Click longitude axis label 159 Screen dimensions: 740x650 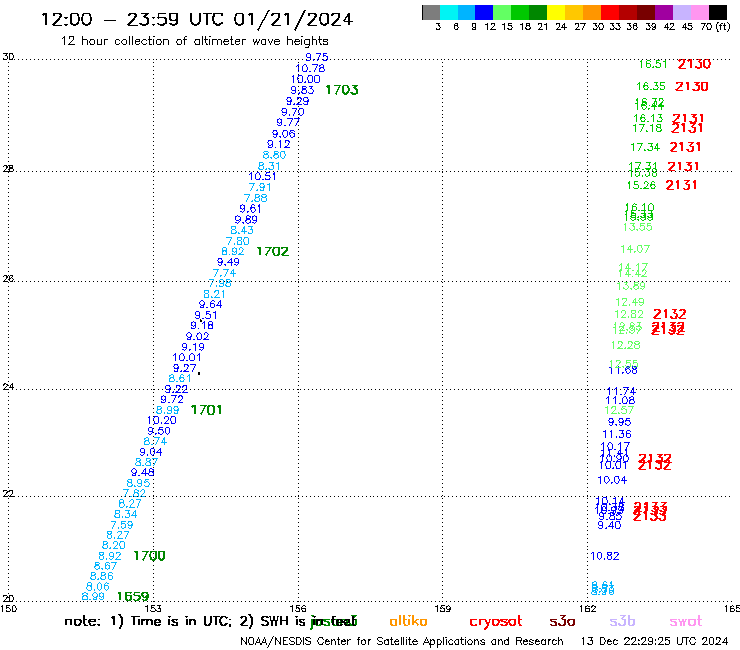[x=442, y=608]
